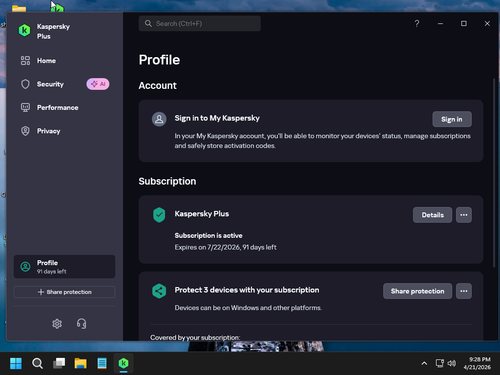500x375 pixels.
Task: Click the Kaspersky Plus logo icon
Action: coord(24,31)
